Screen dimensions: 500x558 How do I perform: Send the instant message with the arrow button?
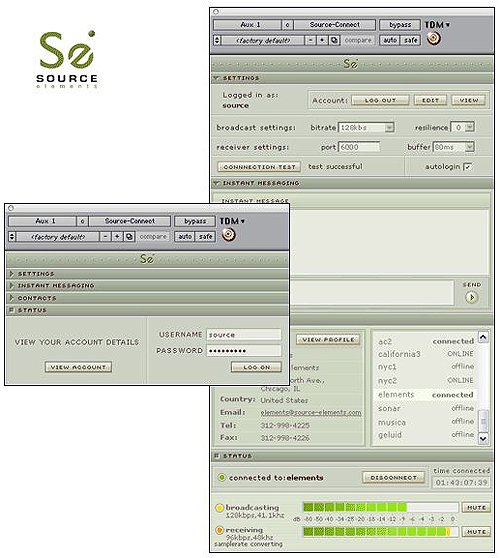point(472,297)
